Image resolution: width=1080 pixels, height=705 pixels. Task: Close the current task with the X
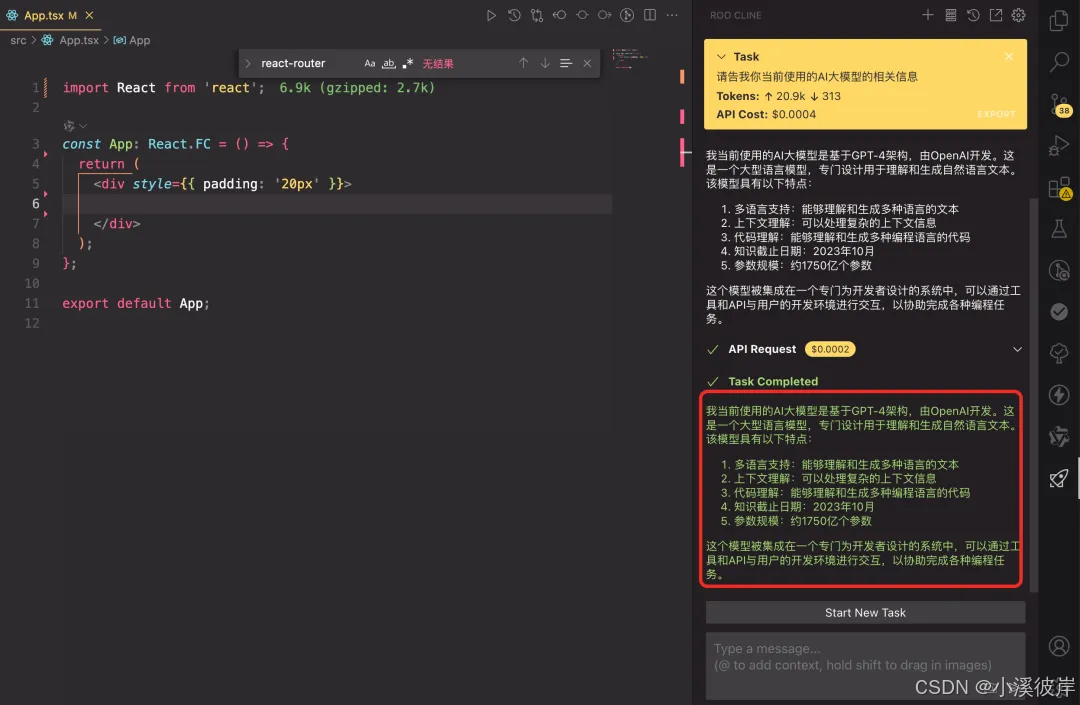point(1008,56)
